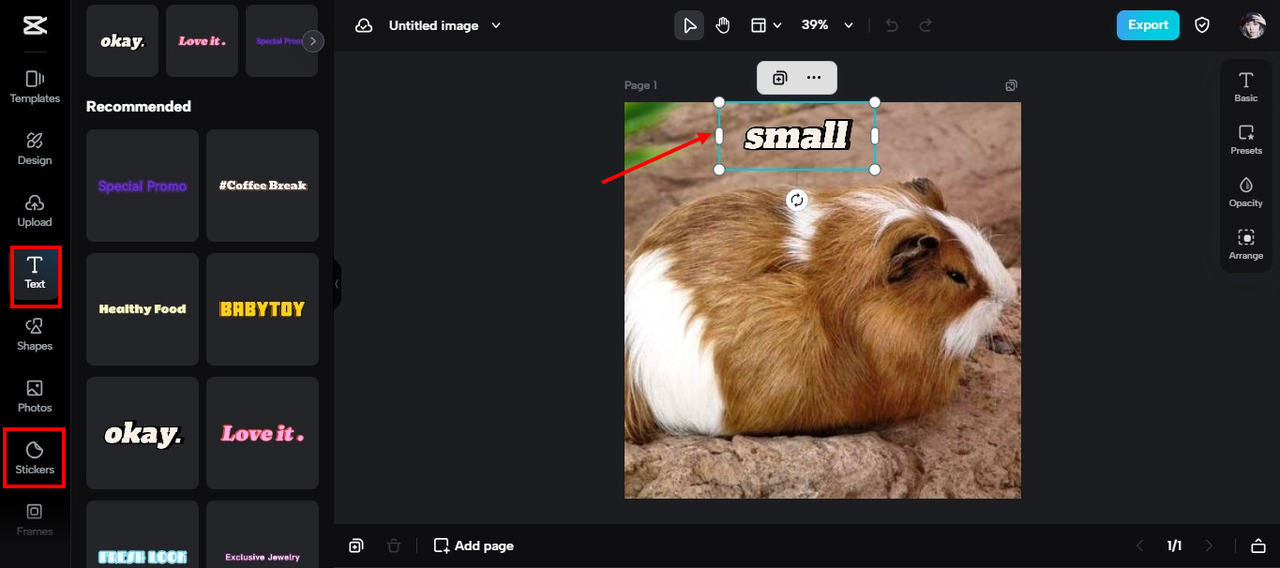Click the security shield icon
The image size is (1280, 568).
pos(1203,25)
